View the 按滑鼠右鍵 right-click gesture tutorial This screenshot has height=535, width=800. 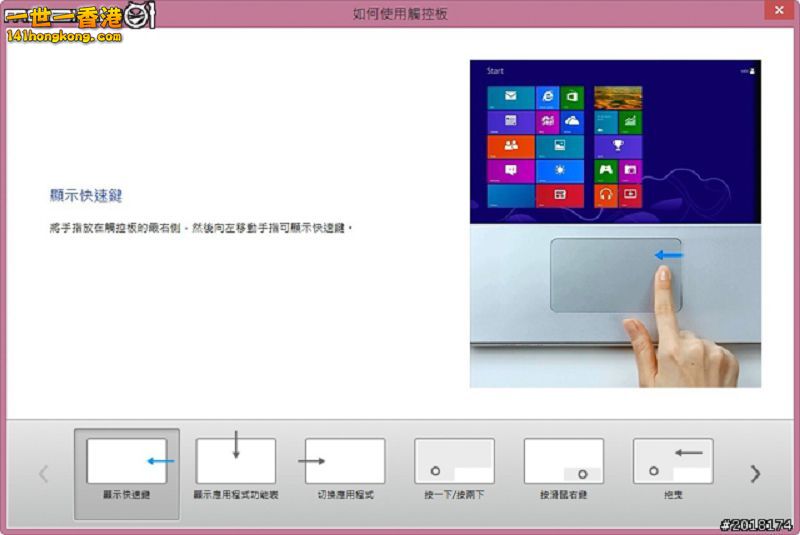click(563, 468)
